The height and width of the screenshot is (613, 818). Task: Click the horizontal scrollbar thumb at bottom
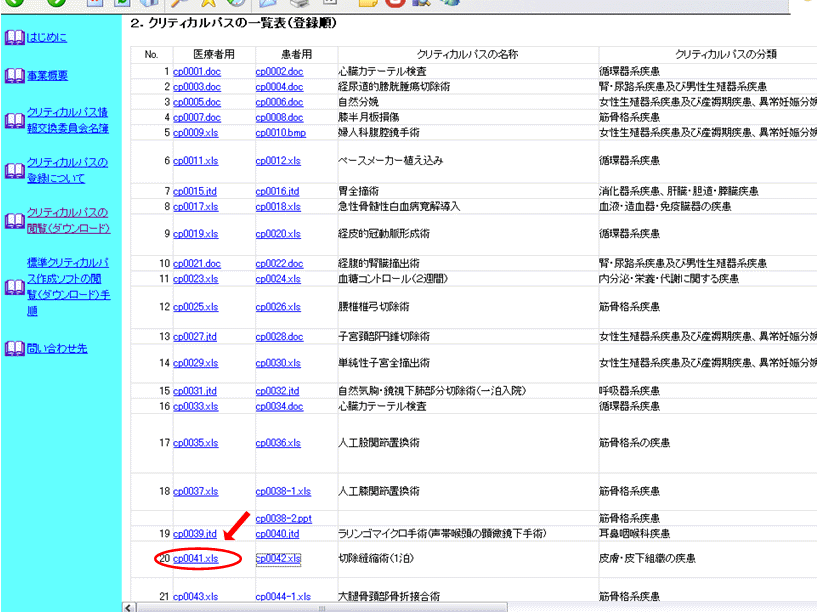320,607
